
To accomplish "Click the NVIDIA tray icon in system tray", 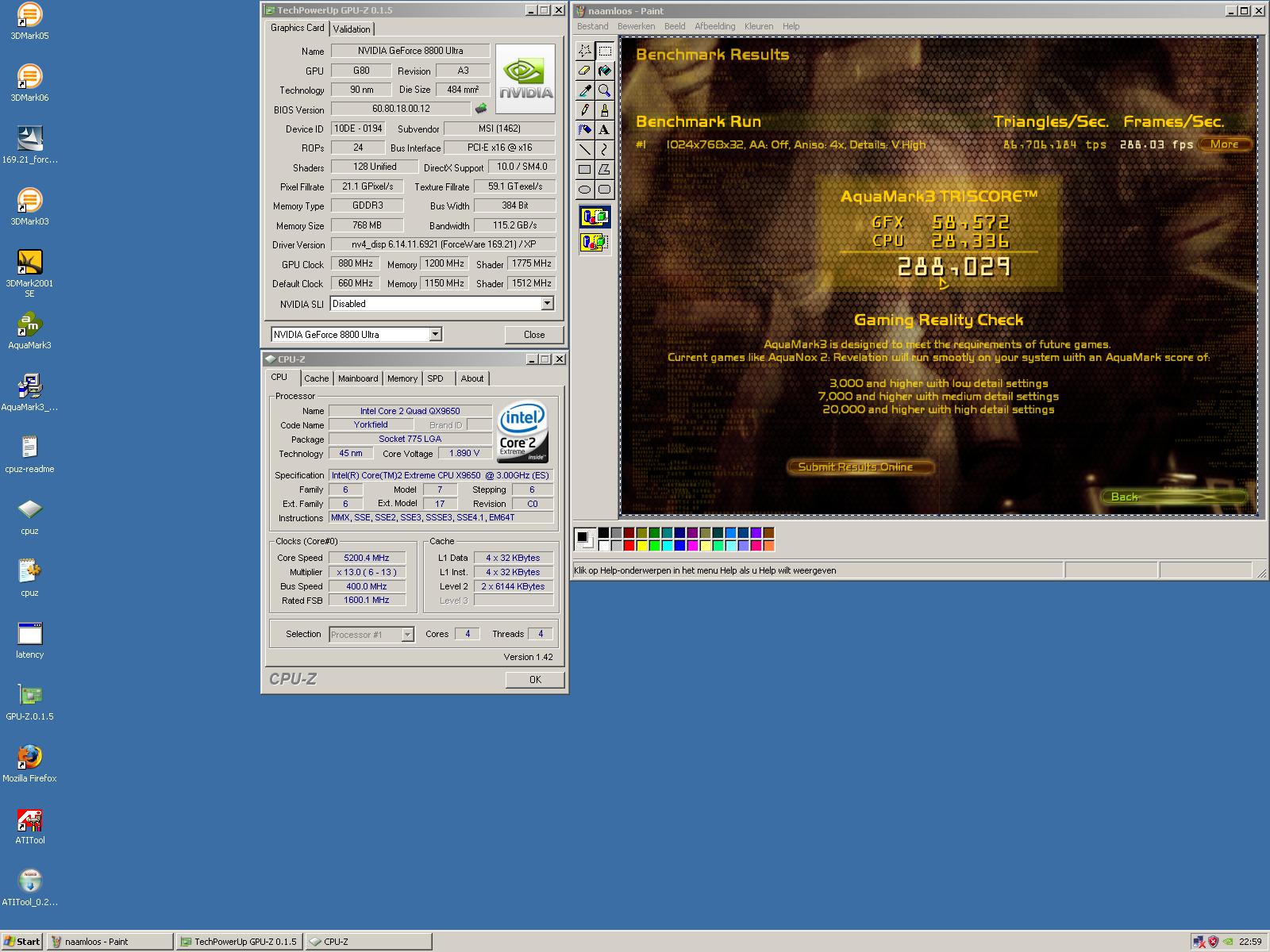I will click(x=1227, y=942).
